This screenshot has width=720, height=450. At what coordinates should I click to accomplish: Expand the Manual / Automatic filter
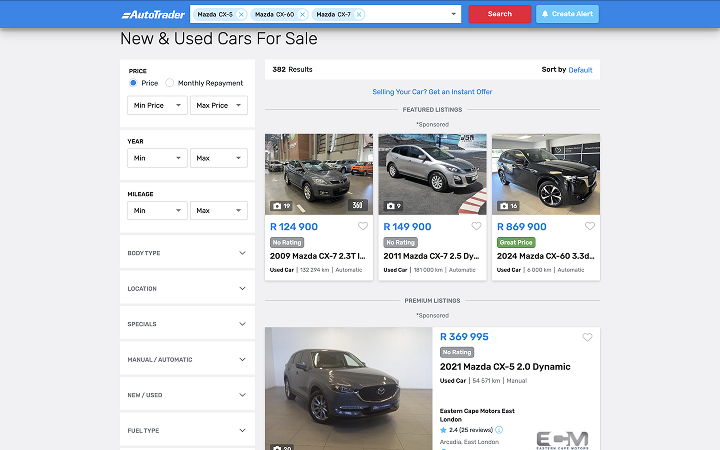coord(187,360)
